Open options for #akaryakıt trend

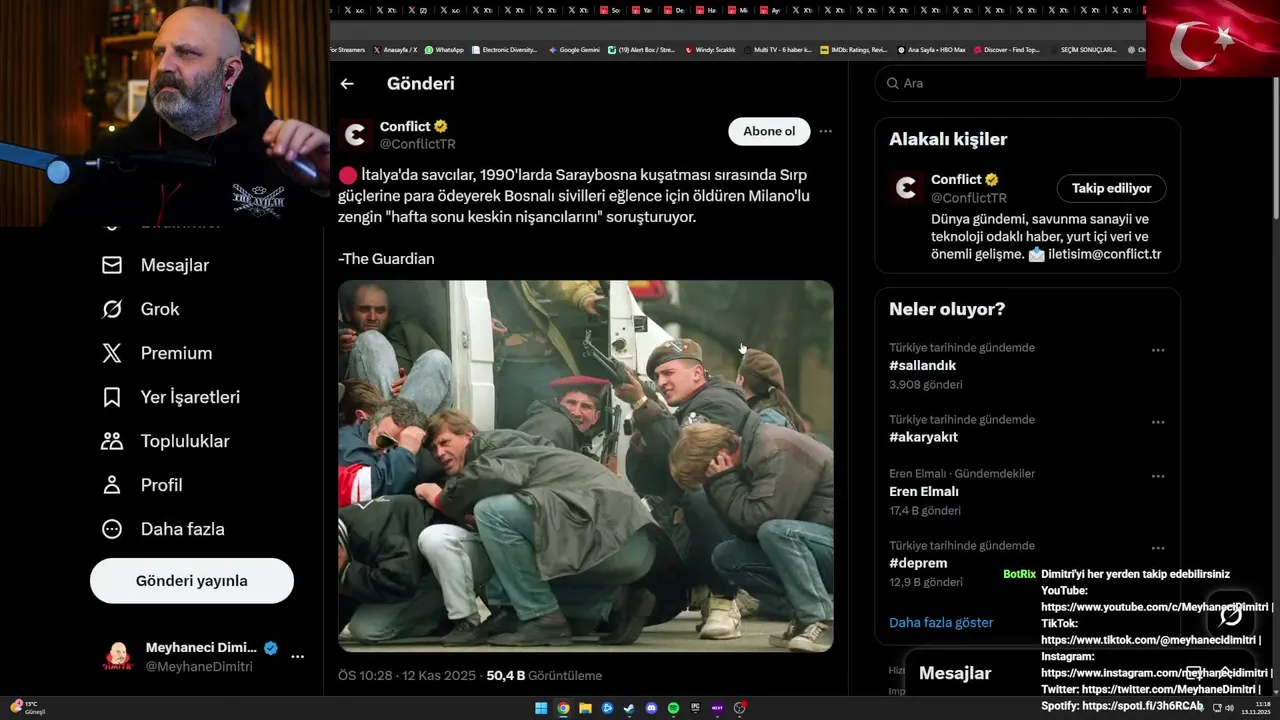[1158, 422]
